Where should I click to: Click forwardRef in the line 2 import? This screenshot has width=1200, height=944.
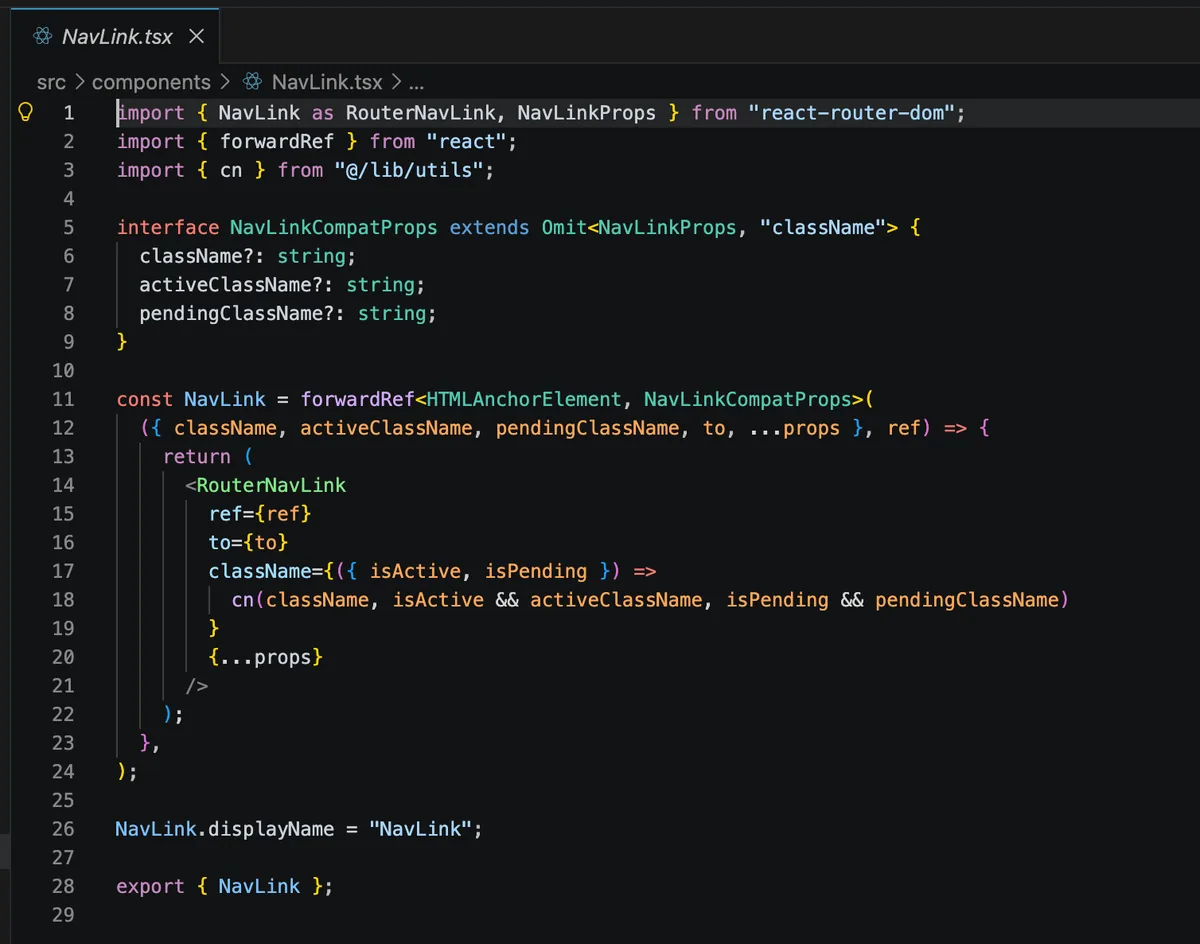coord(277,142)
